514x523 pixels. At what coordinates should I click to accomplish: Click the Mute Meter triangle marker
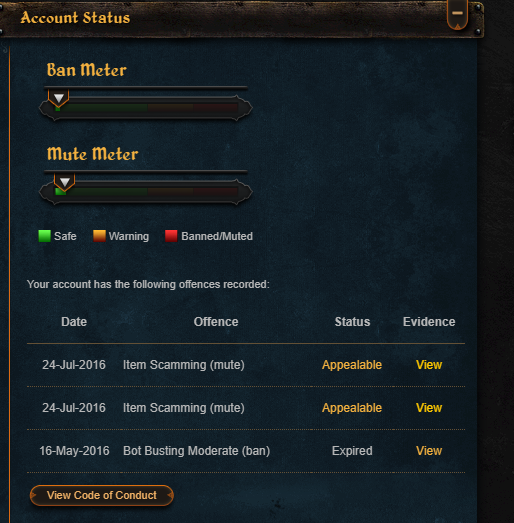pos(65,182)
